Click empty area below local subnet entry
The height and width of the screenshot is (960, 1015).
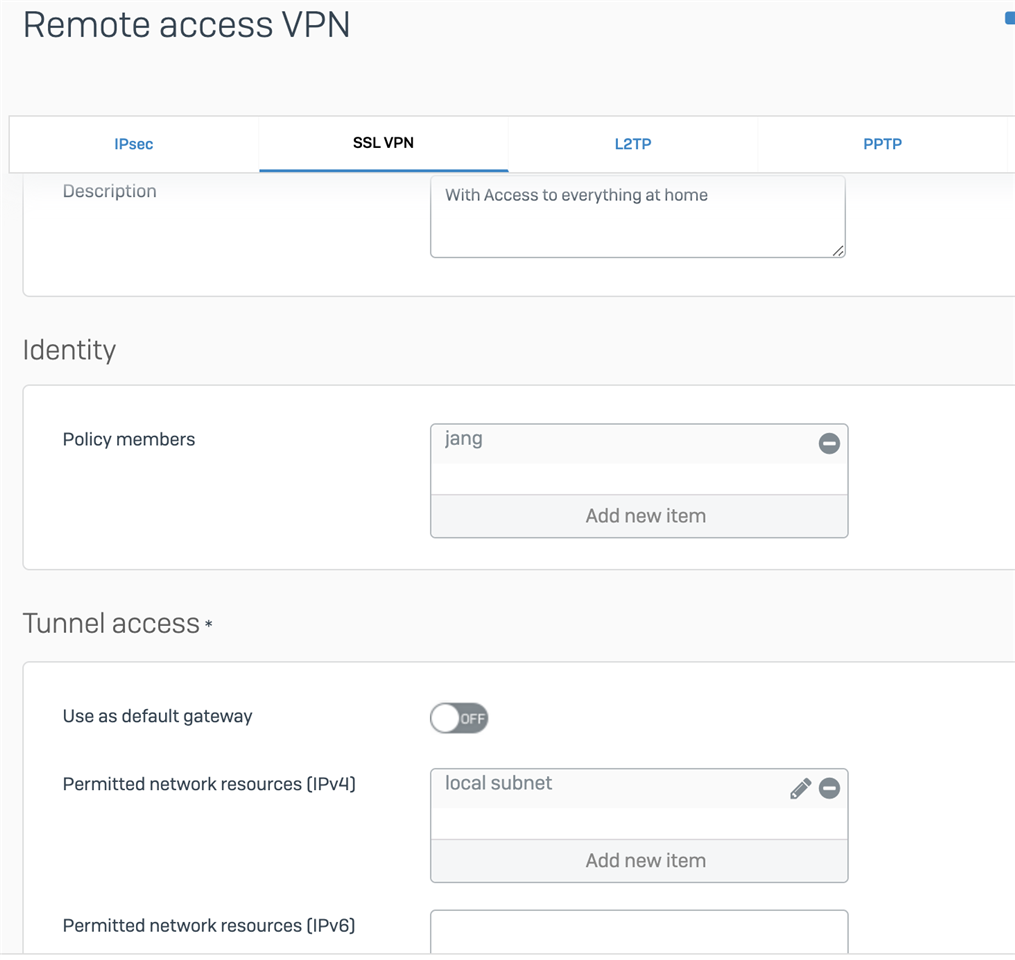point(639,823)
